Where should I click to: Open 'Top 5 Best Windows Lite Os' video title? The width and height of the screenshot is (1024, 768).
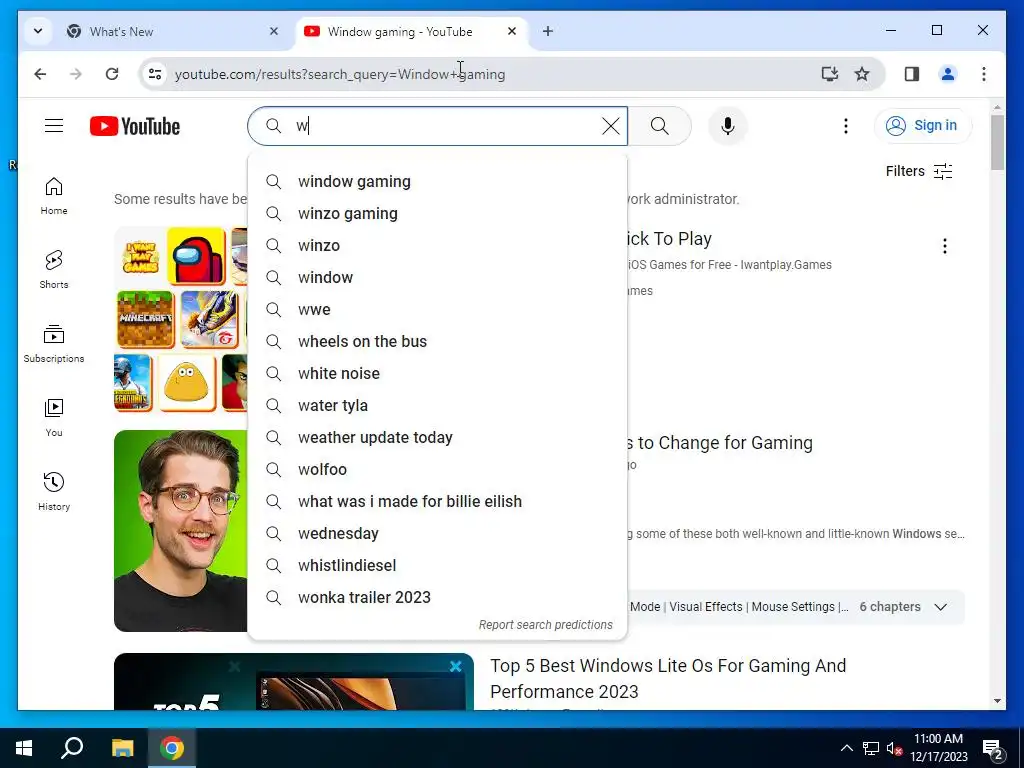point(667,679)
